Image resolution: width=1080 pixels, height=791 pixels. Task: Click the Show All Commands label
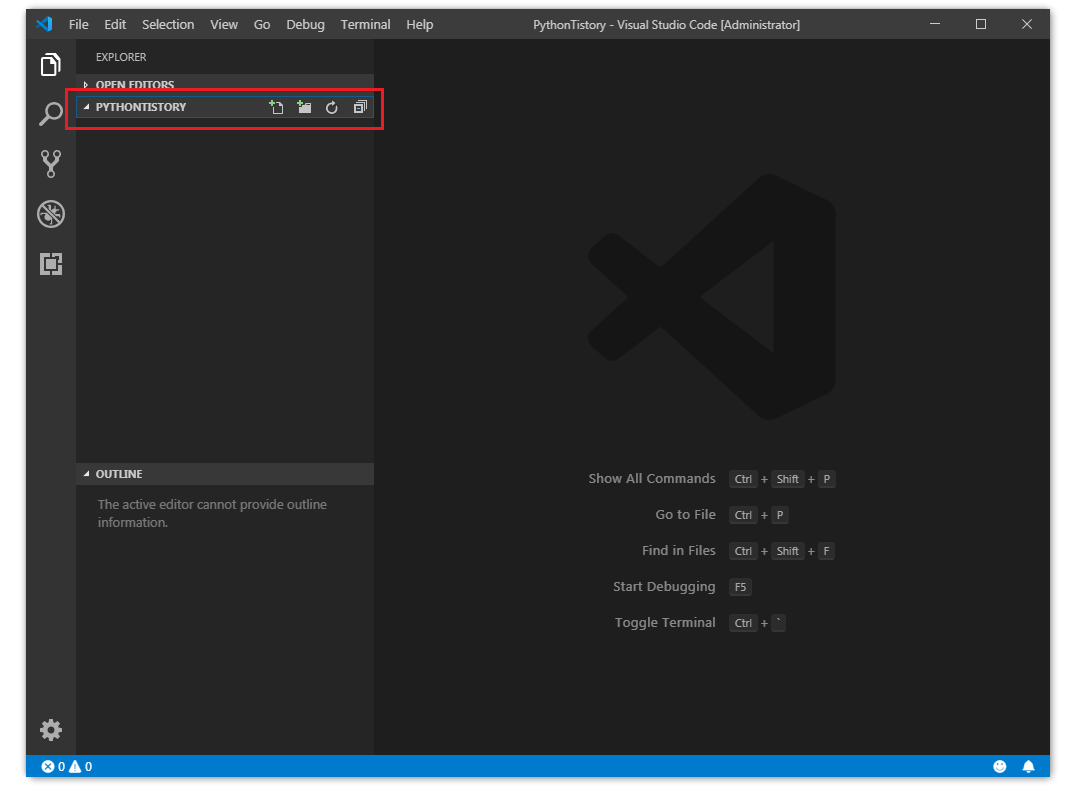(652, 478)
